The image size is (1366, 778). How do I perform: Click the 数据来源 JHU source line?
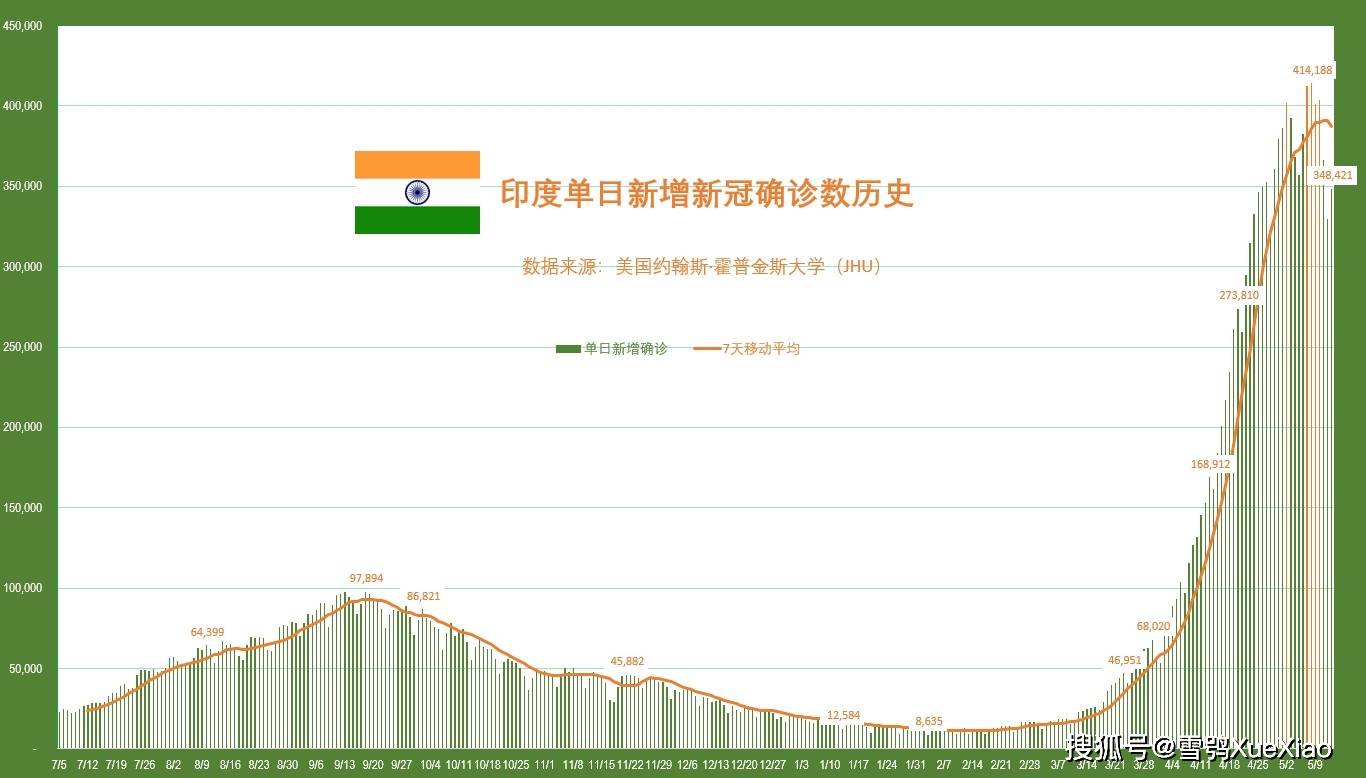tap(702, 267)
